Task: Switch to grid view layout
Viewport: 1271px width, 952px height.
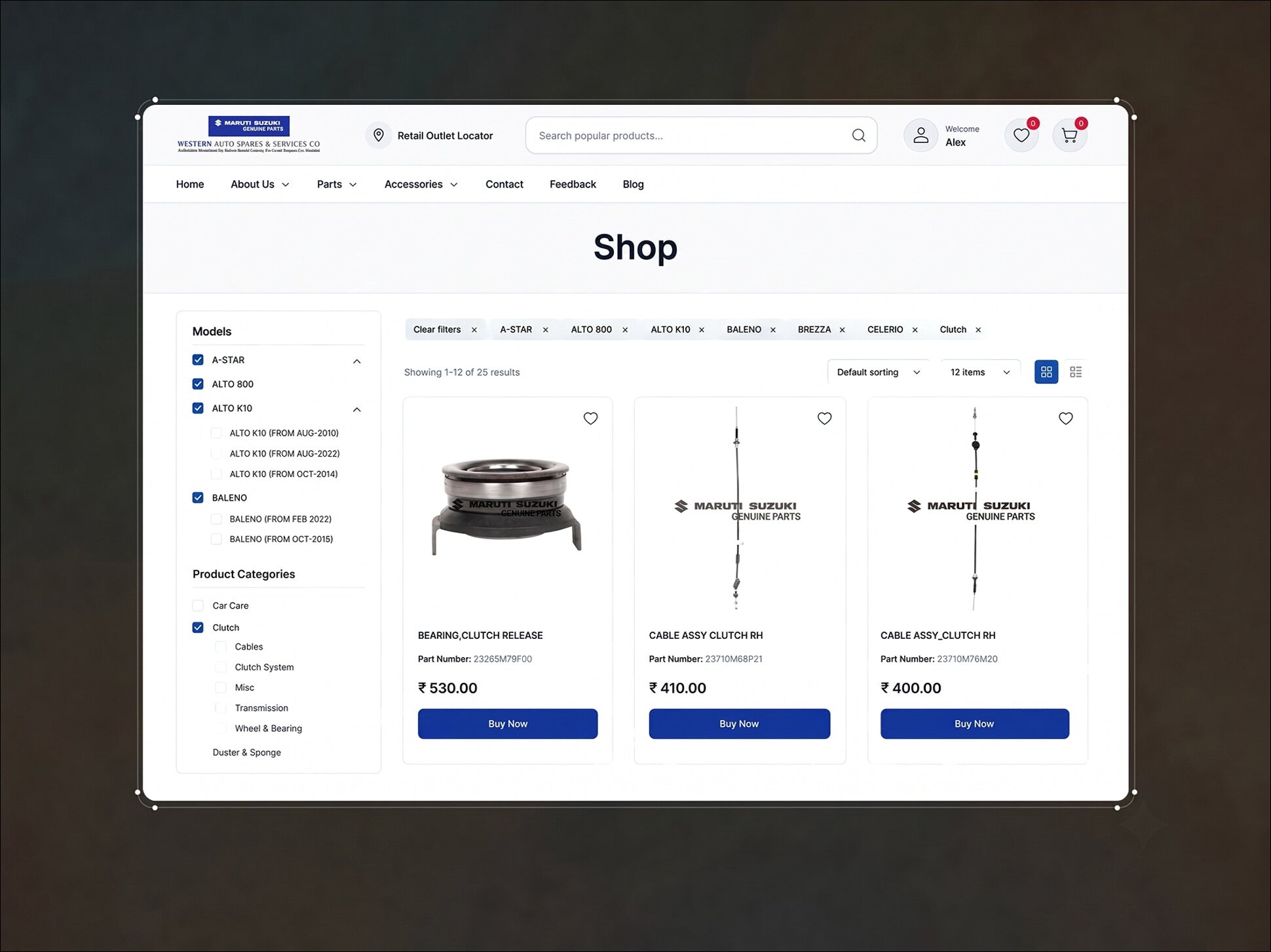Action: [x=1046, y=372]
